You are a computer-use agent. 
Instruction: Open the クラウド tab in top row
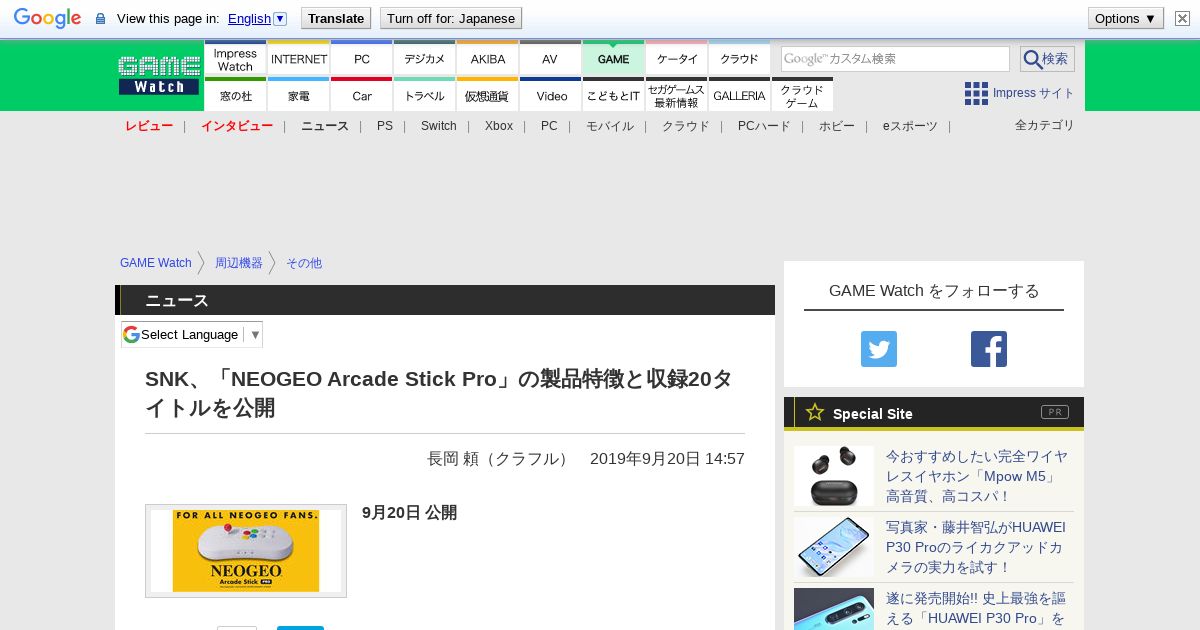point(740,60)
